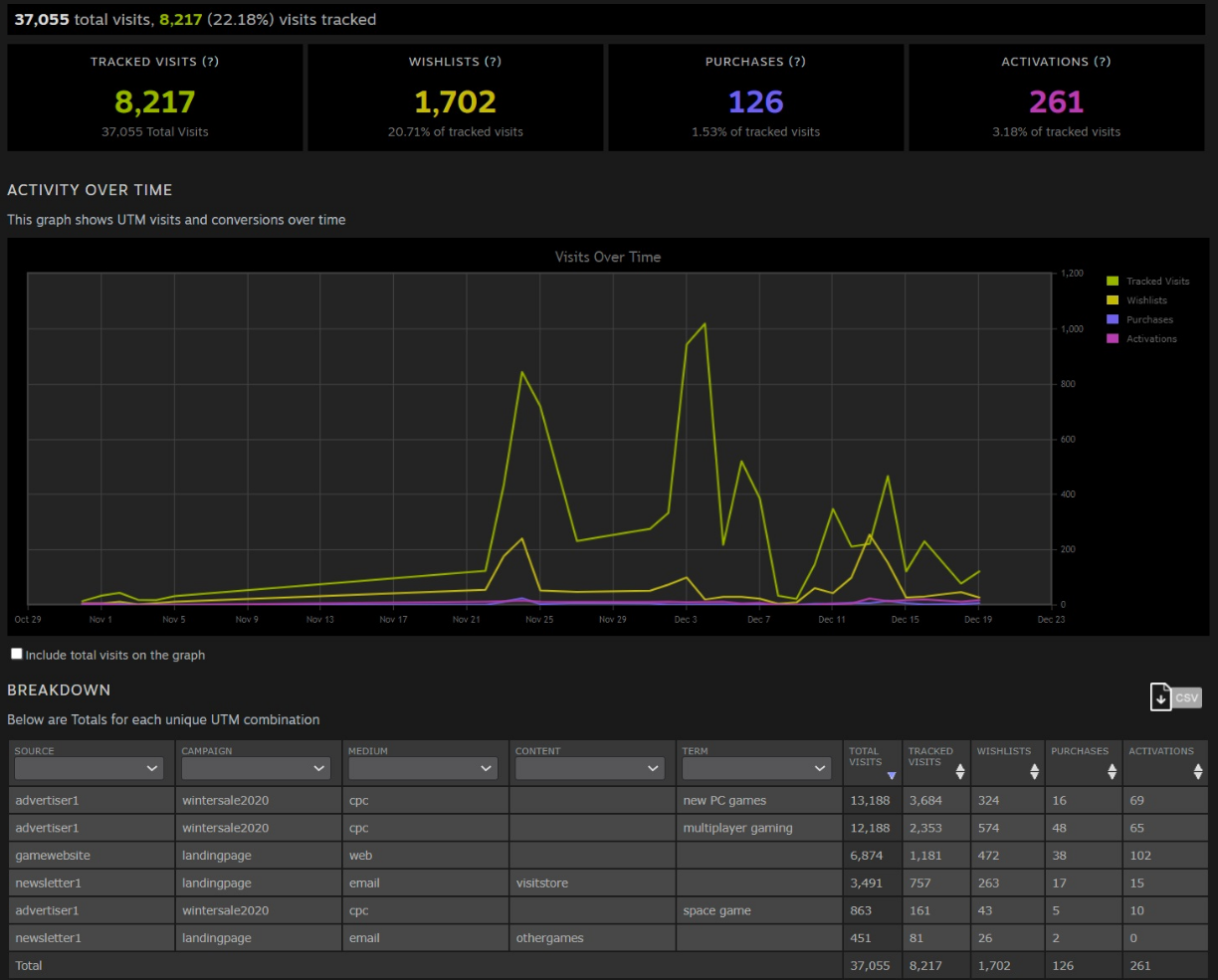This screenshot has width=1218, height=980.
Task: Enable 'Include total visits on the graph'
Action: 16,653
